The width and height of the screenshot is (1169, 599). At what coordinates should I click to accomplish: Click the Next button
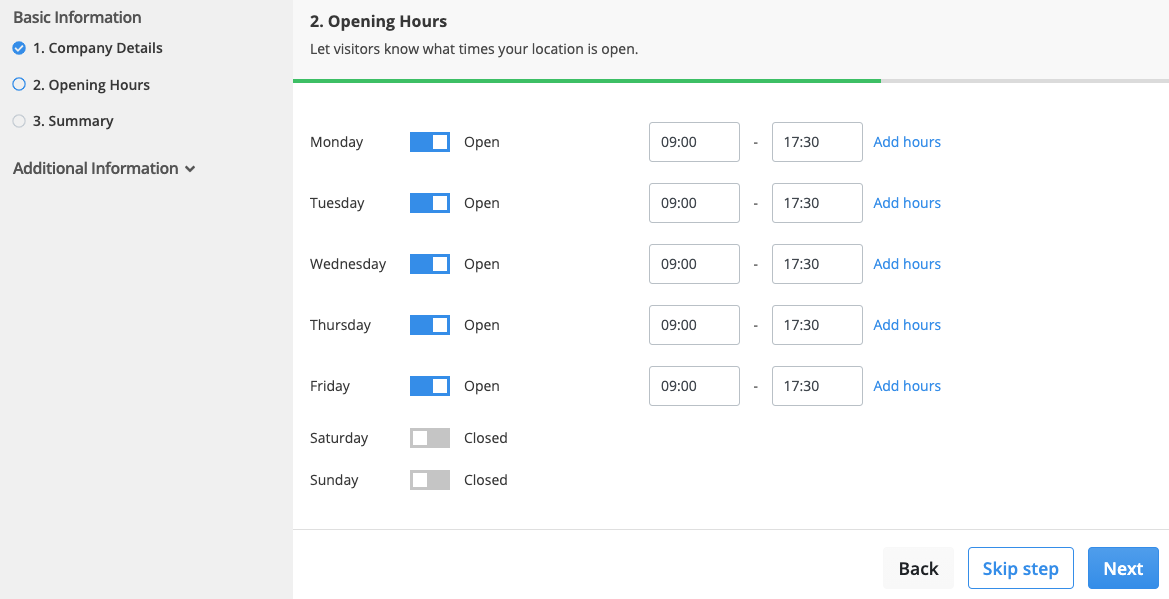(1123, 568)
